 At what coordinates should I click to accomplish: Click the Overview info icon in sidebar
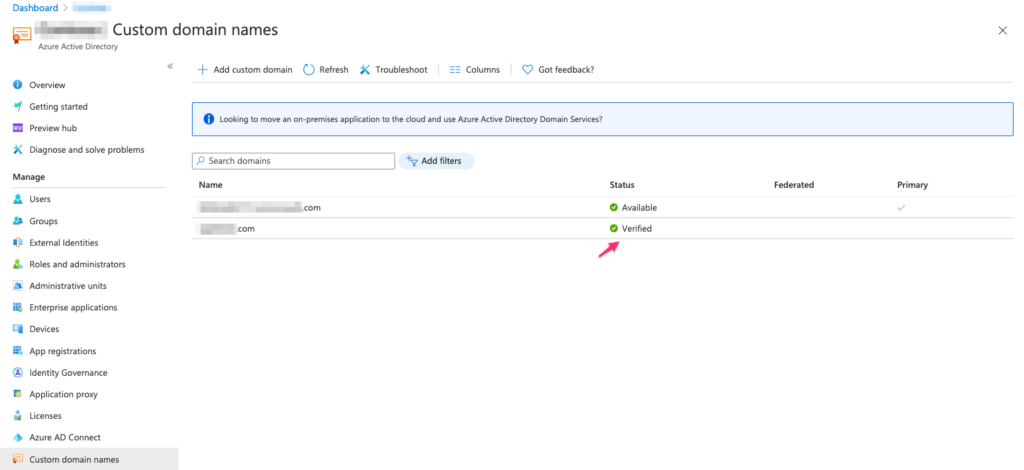(18, 85)
